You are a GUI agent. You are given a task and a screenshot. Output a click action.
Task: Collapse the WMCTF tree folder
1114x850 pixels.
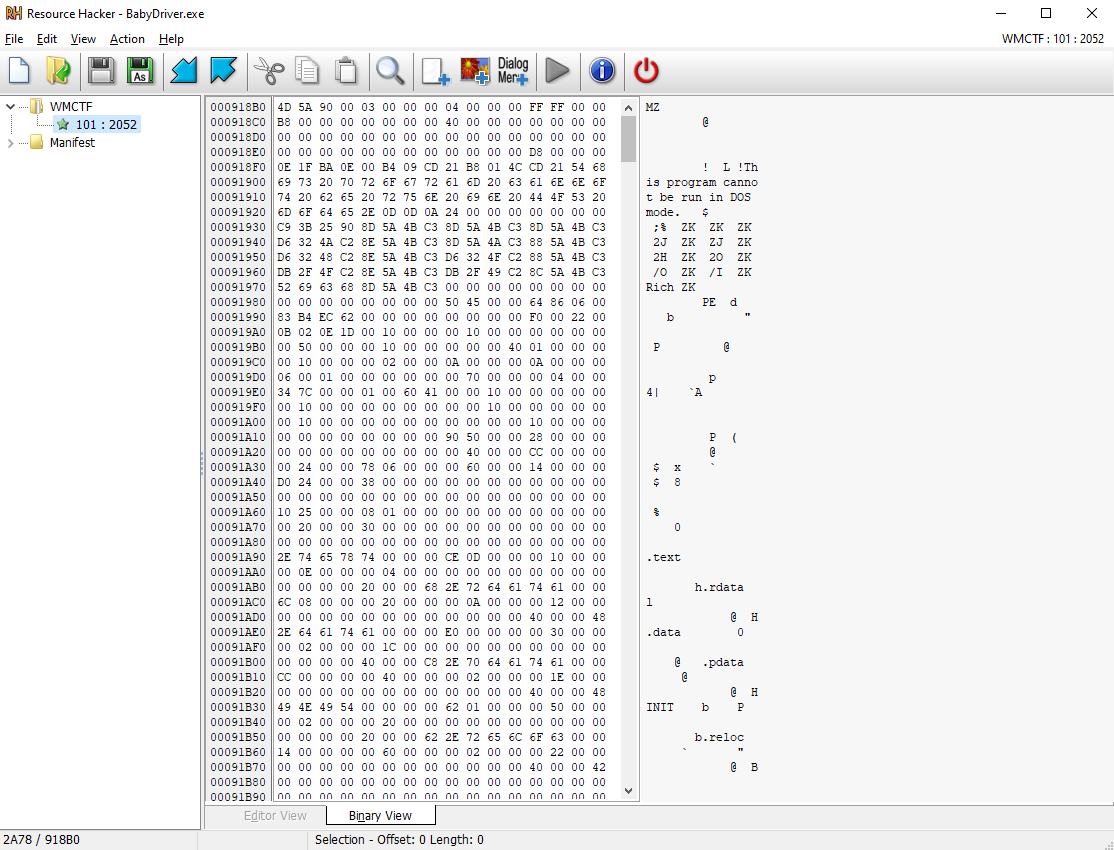[x=11, y=107]
